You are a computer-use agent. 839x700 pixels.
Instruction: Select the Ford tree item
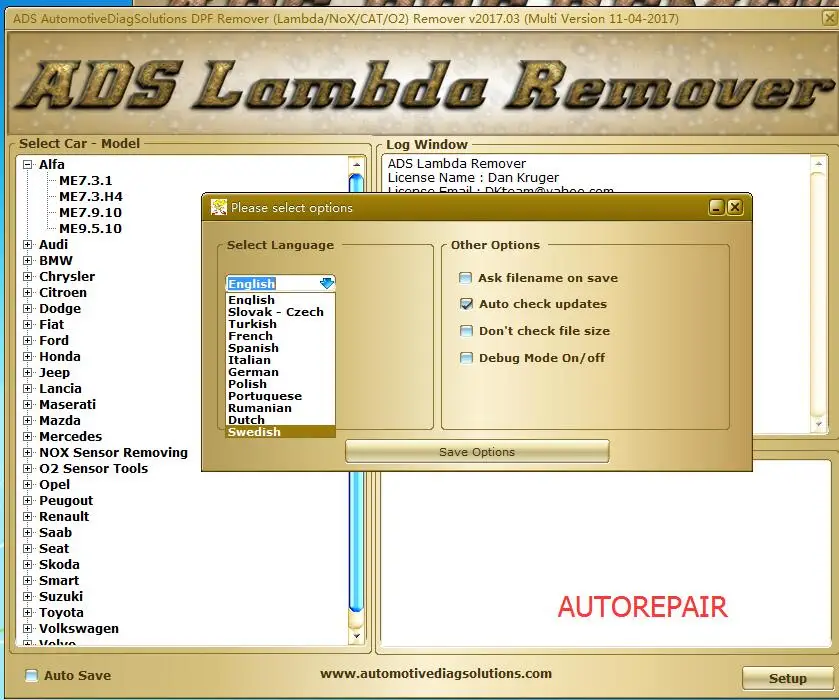point(54,341)
